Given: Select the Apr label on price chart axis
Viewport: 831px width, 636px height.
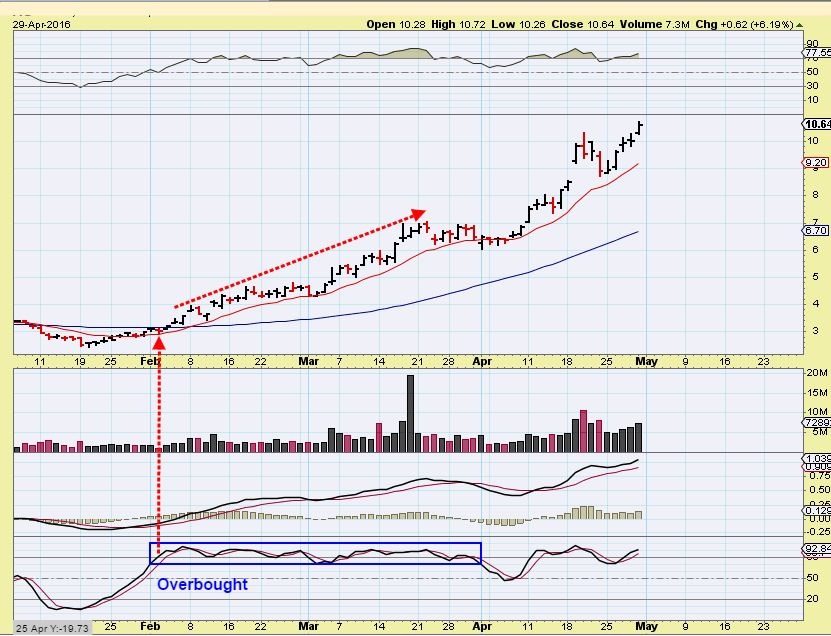Looking at the screenshot, I should pyautogui.click(x=482, y=360).
